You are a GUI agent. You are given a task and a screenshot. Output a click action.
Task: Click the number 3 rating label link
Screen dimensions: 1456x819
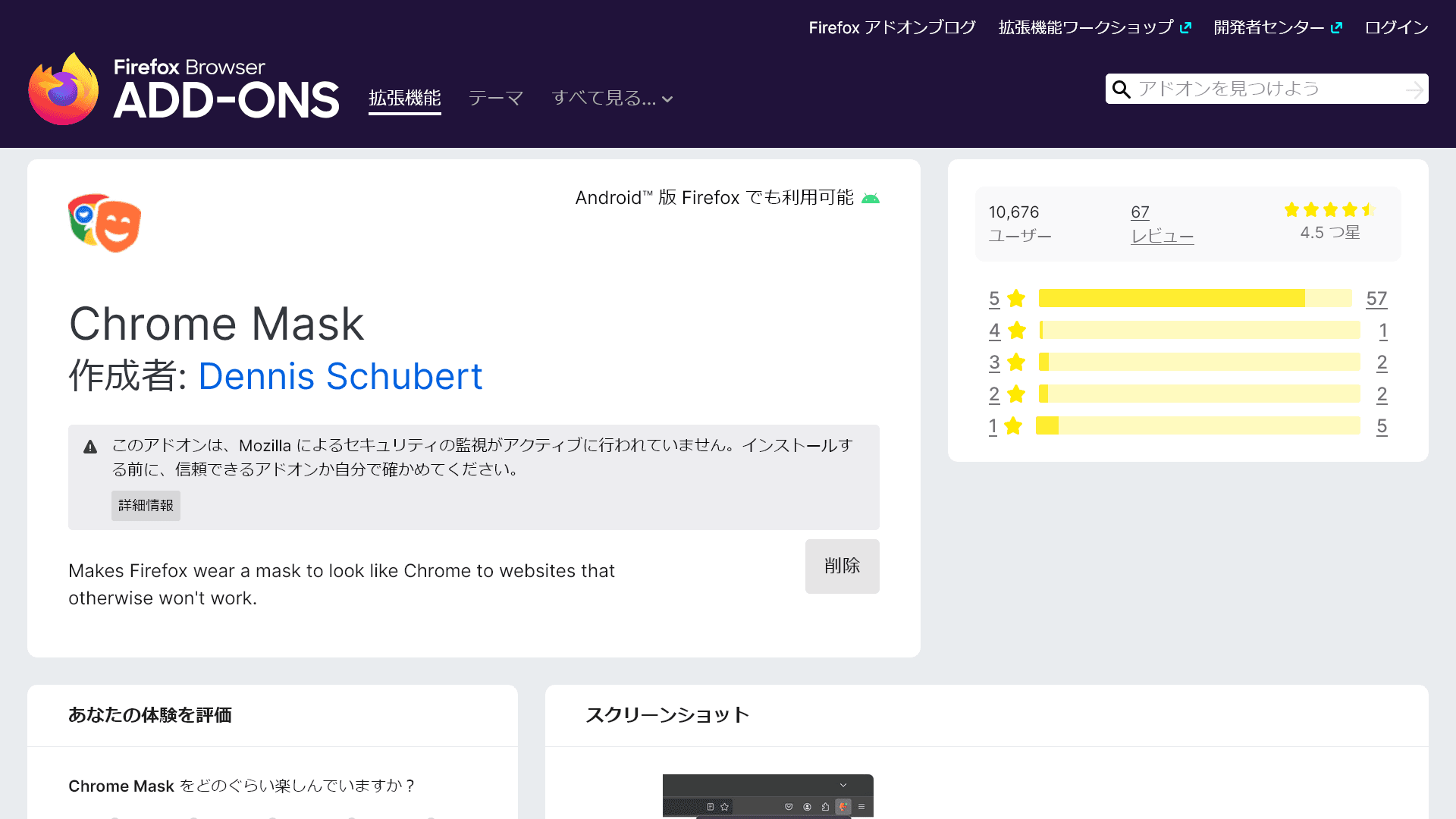click(x=994, y=362)
